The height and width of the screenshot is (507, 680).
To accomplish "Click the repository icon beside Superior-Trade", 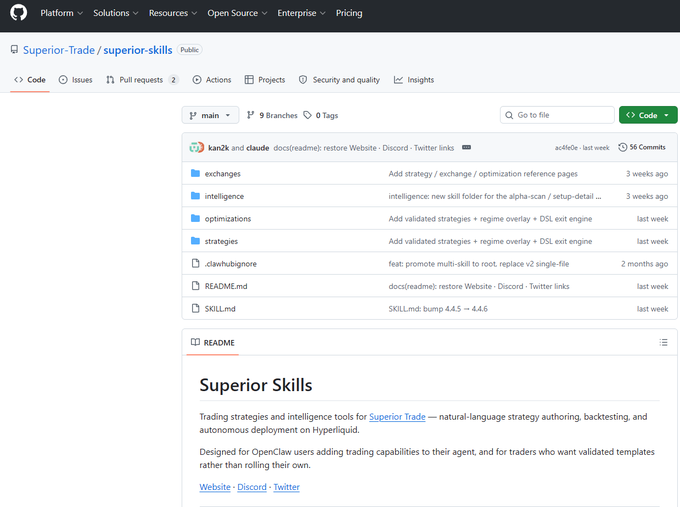I will [x=14, y=50].
